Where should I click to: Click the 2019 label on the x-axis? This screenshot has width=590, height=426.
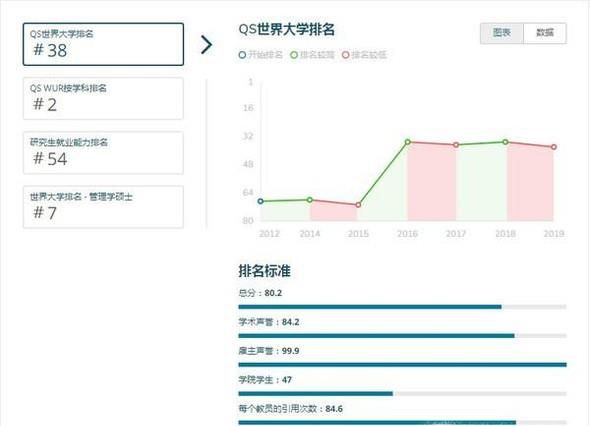pos(554,234)
